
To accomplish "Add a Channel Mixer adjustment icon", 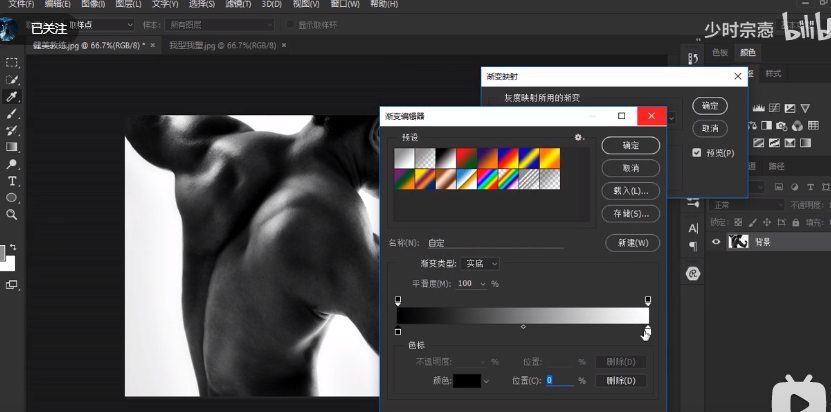I will tap(797, 126).
